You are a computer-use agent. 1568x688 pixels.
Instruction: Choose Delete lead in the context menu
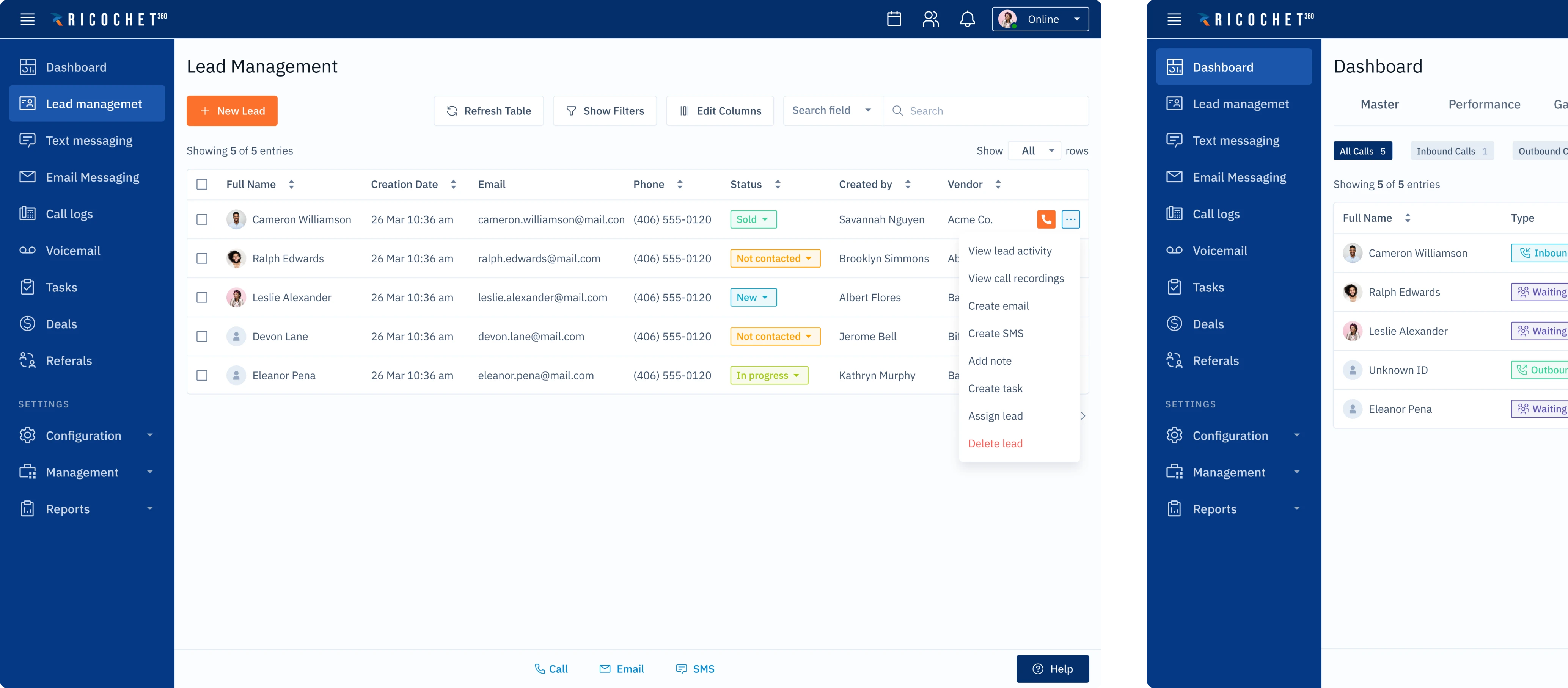995,444
